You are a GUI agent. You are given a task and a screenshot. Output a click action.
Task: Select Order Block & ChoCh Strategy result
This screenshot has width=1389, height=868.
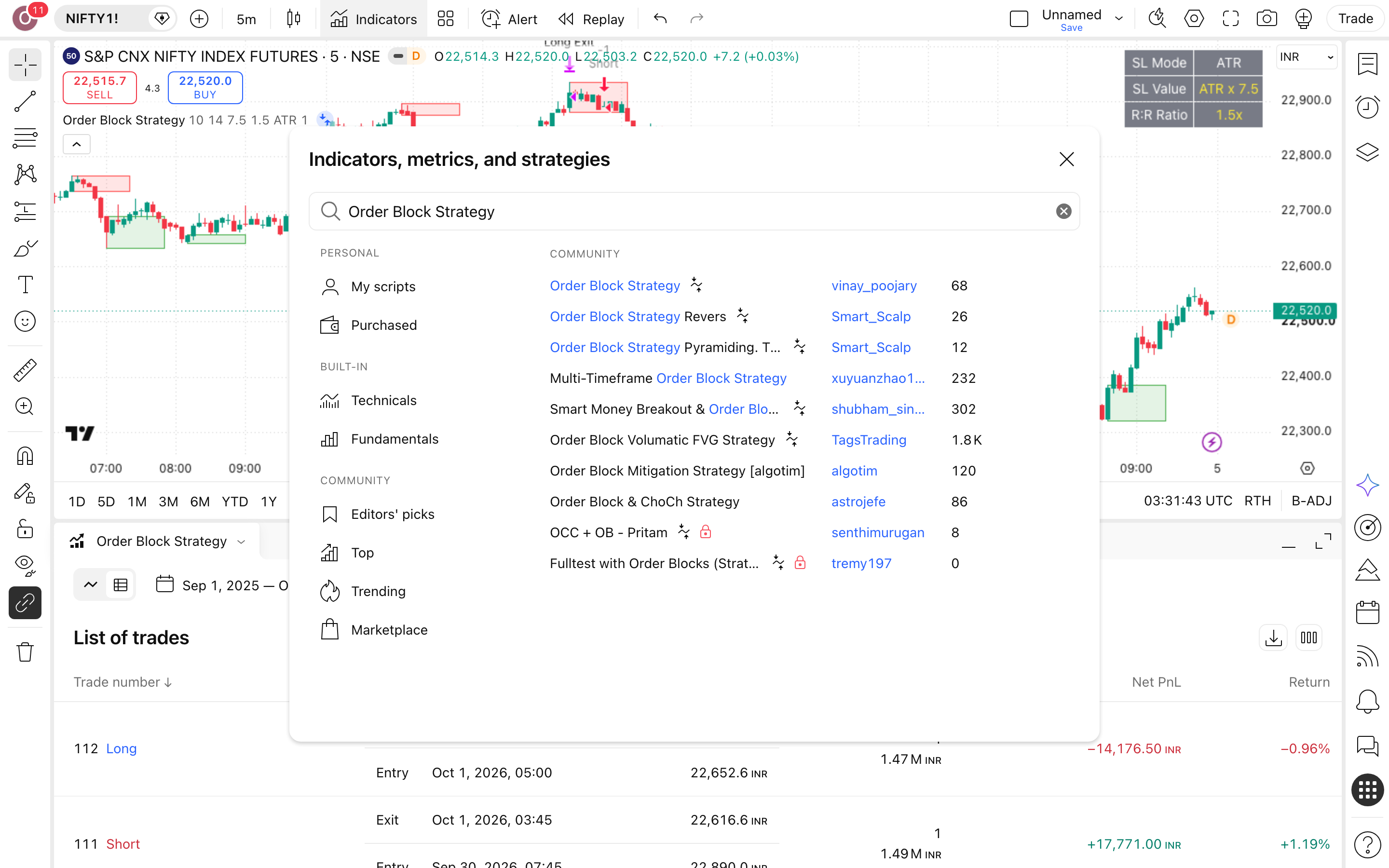coord(644,502)
